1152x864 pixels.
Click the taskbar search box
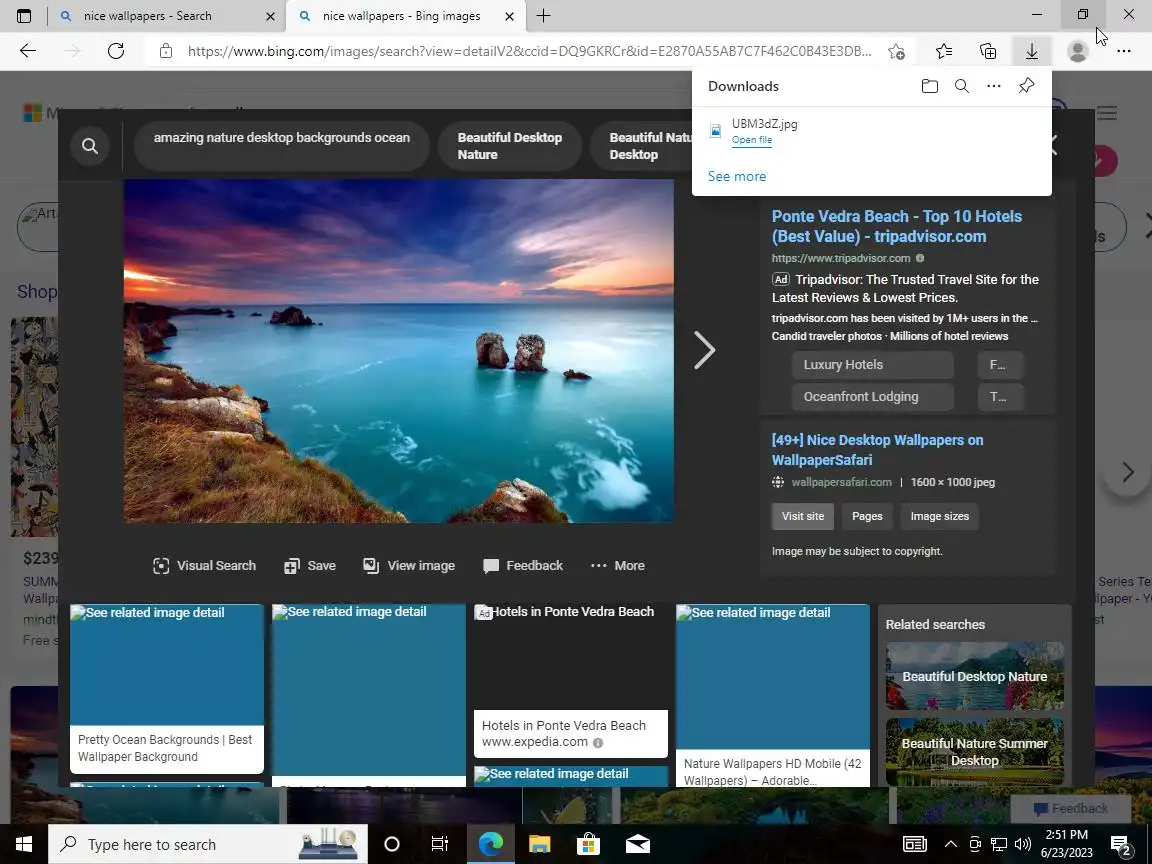tap(208, 844)
